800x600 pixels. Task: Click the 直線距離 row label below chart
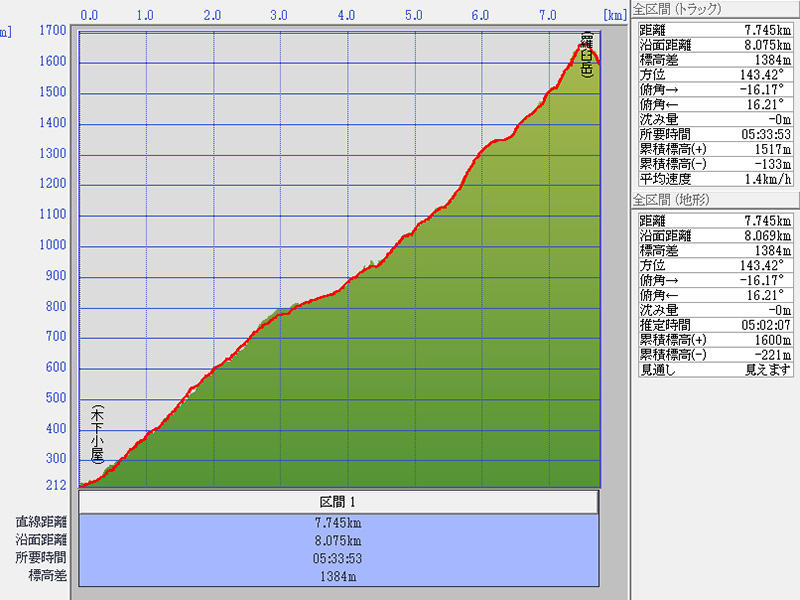pyautogui.click(x=41, y=522)
